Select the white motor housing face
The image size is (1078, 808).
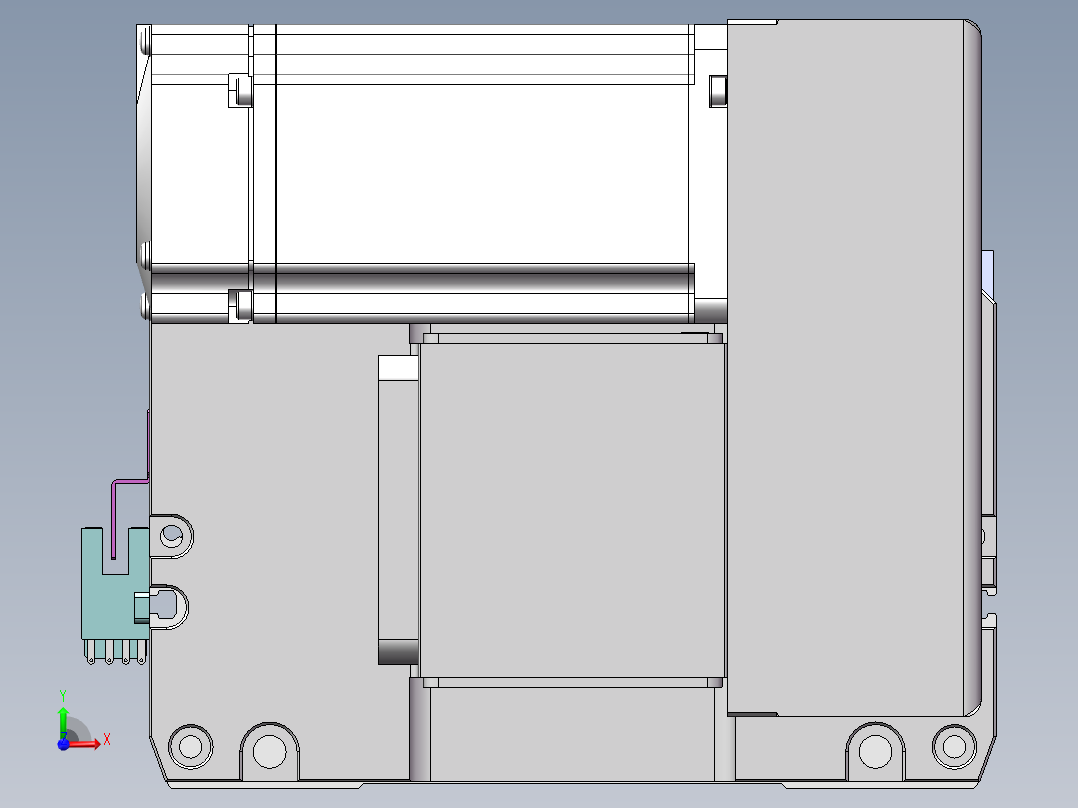click(481, 173)
